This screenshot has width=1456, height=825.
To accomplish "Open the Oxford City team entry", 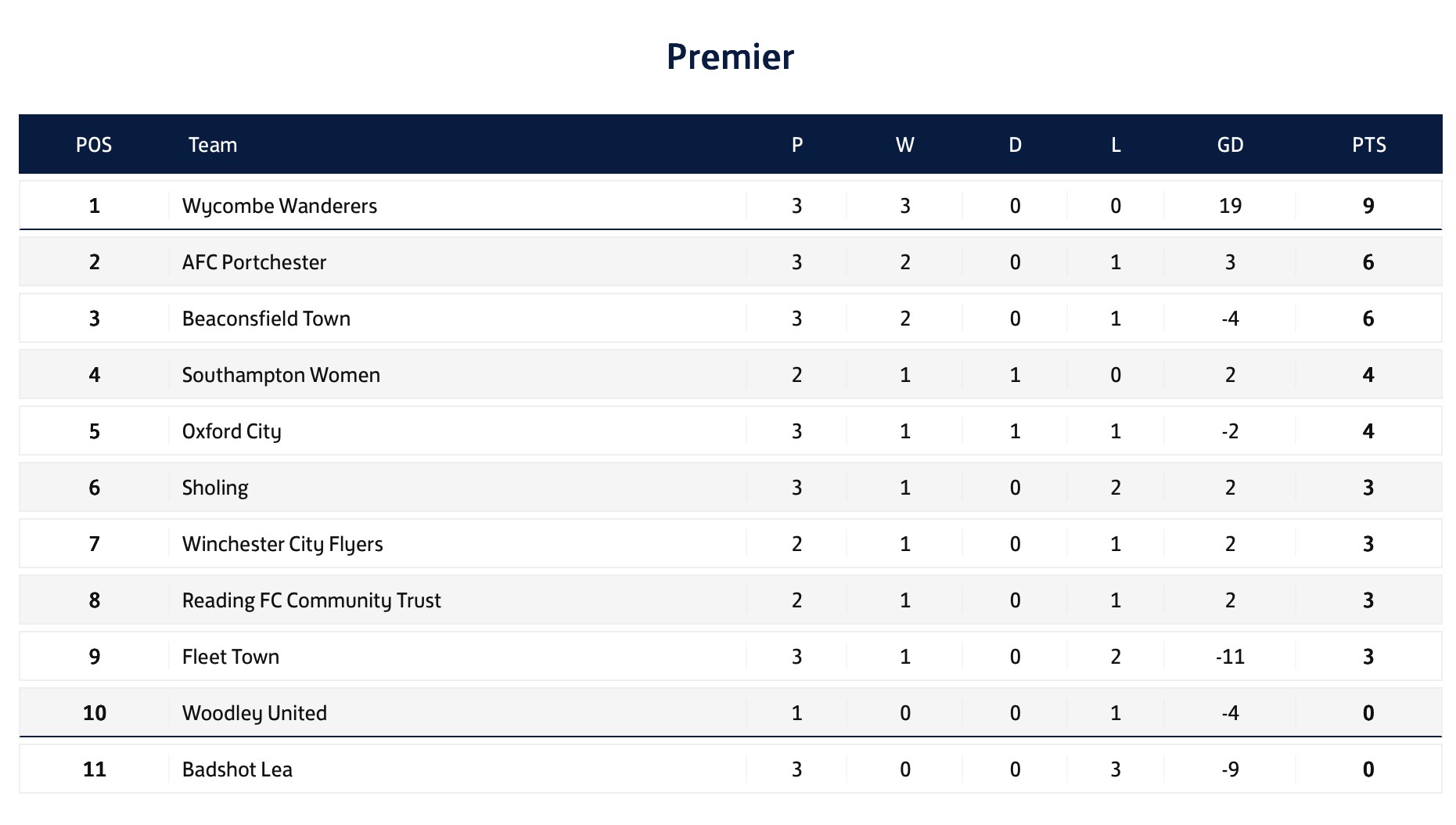I will click(232, 431).
